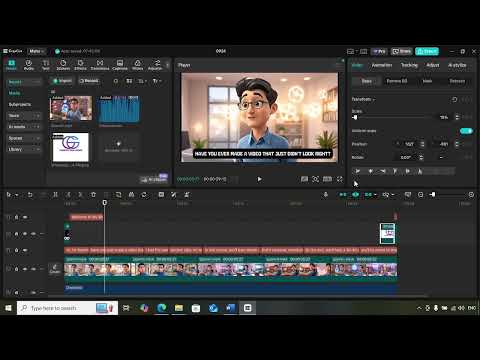
Task: Open the Adjustment tab
Action: coord(155,65)
